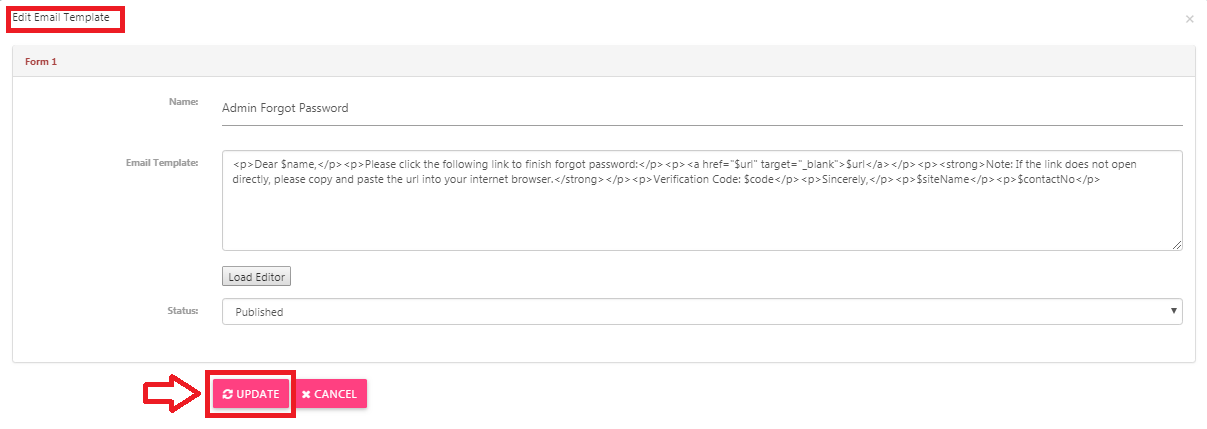
Task: Click the Name label
Action: tap(184, 101)
